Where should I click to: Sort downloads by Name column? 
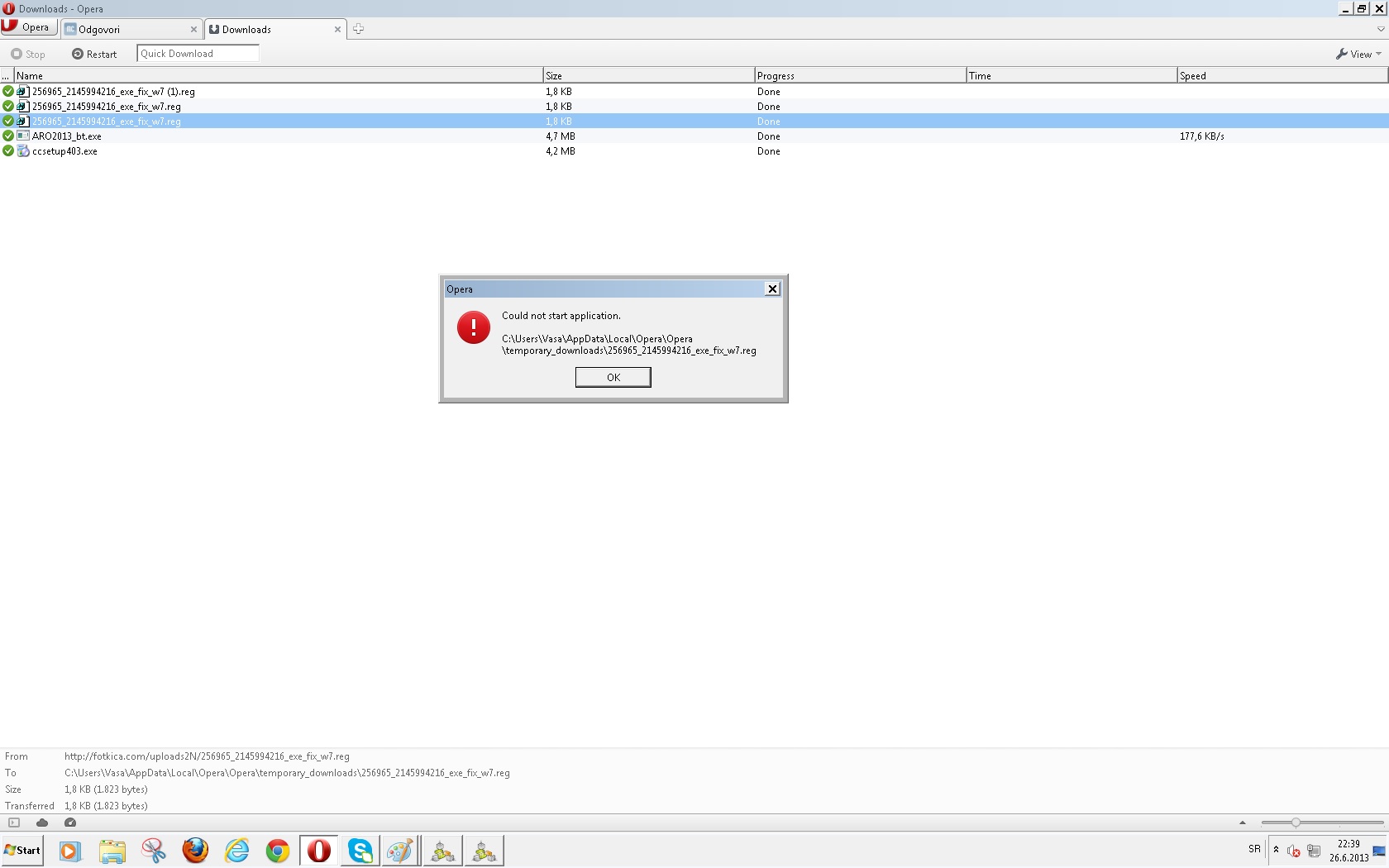(279, 75)
